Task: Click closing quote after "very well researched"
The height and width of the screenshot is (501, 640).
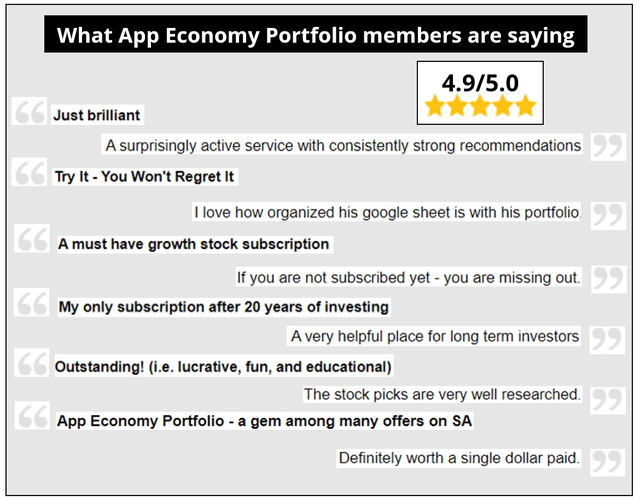Action: tap(608, 398)
